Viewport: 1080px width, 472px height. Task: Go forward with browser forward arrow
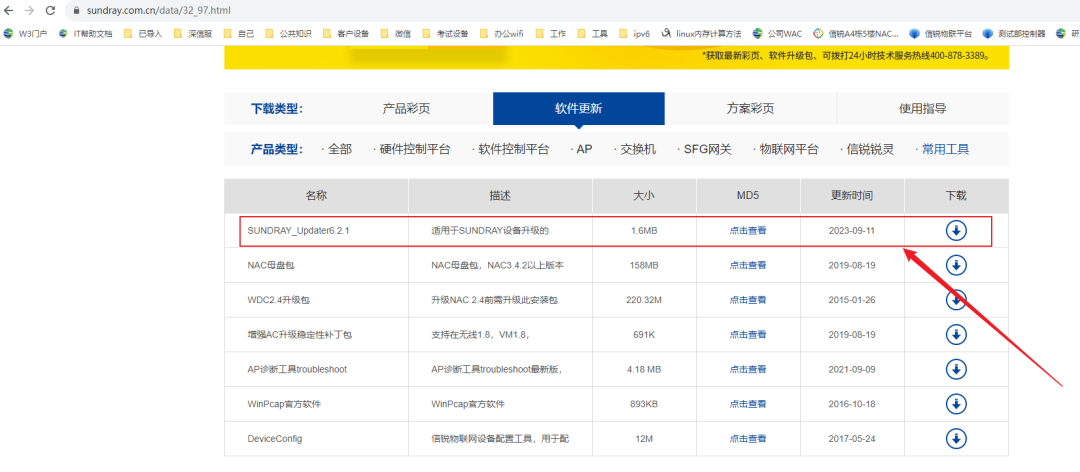click(x=30, y=10)
